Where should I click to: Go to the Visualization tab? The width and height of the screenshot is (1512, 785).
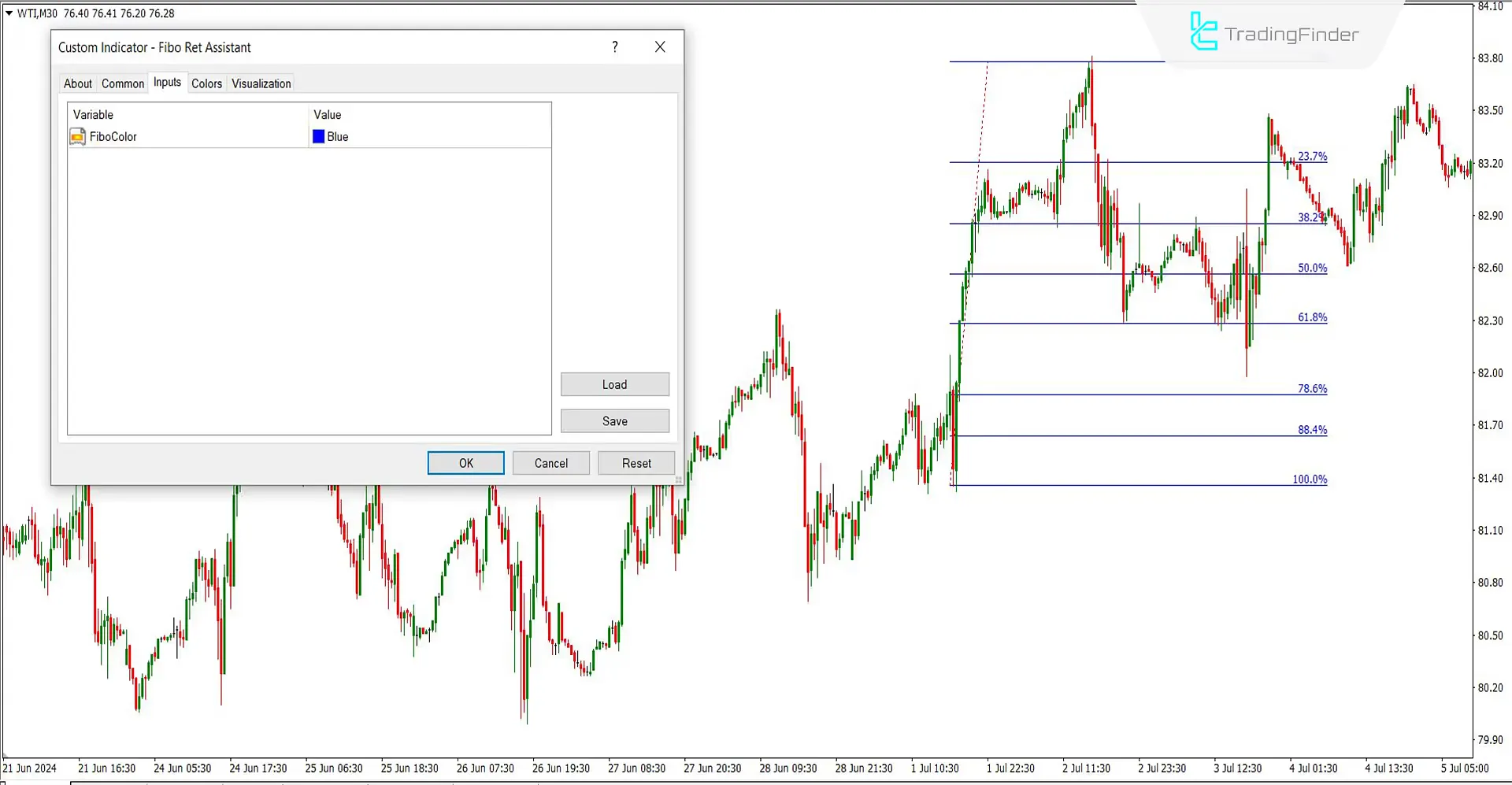click(261, 83)
